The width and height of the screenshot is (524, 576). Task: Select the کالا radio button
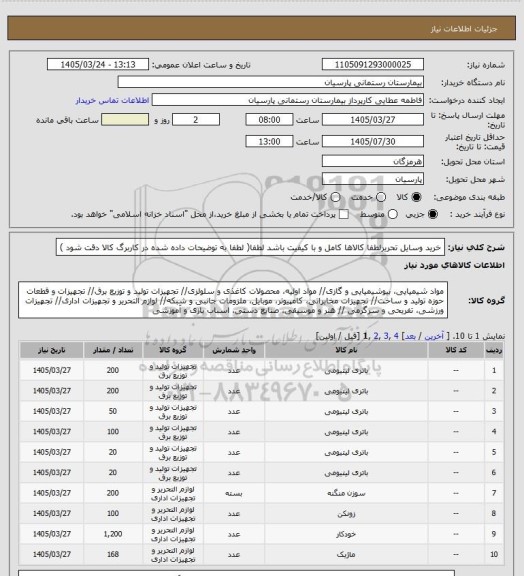[x=416, y=197]
